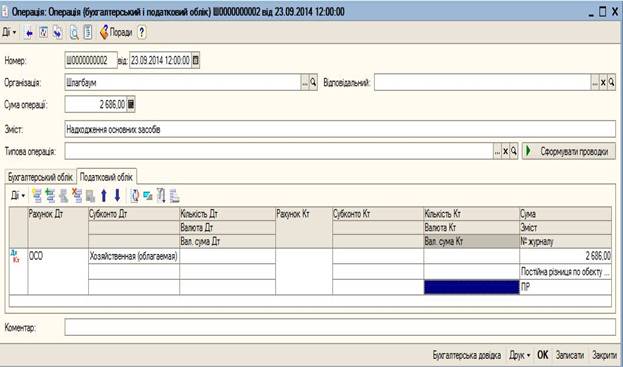Click the greyed finish editing icon
The width and height of the screenshot is (623, 367).
[91, 195]
